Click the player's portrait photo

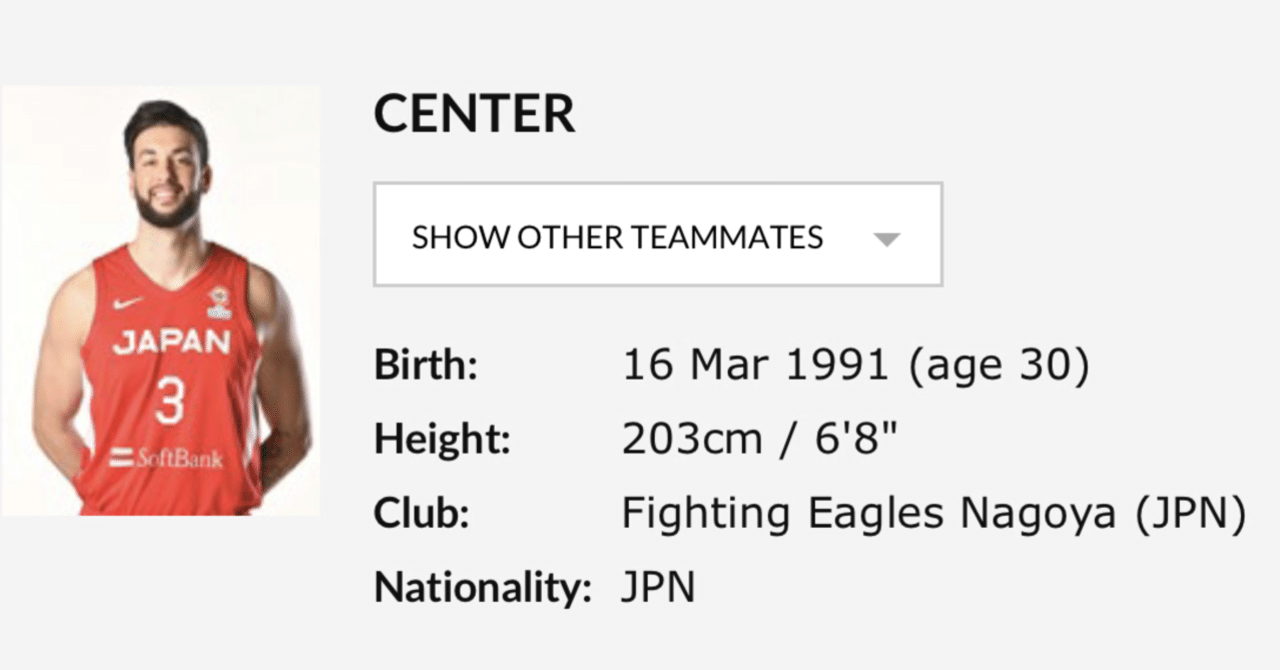click(161, 300)
